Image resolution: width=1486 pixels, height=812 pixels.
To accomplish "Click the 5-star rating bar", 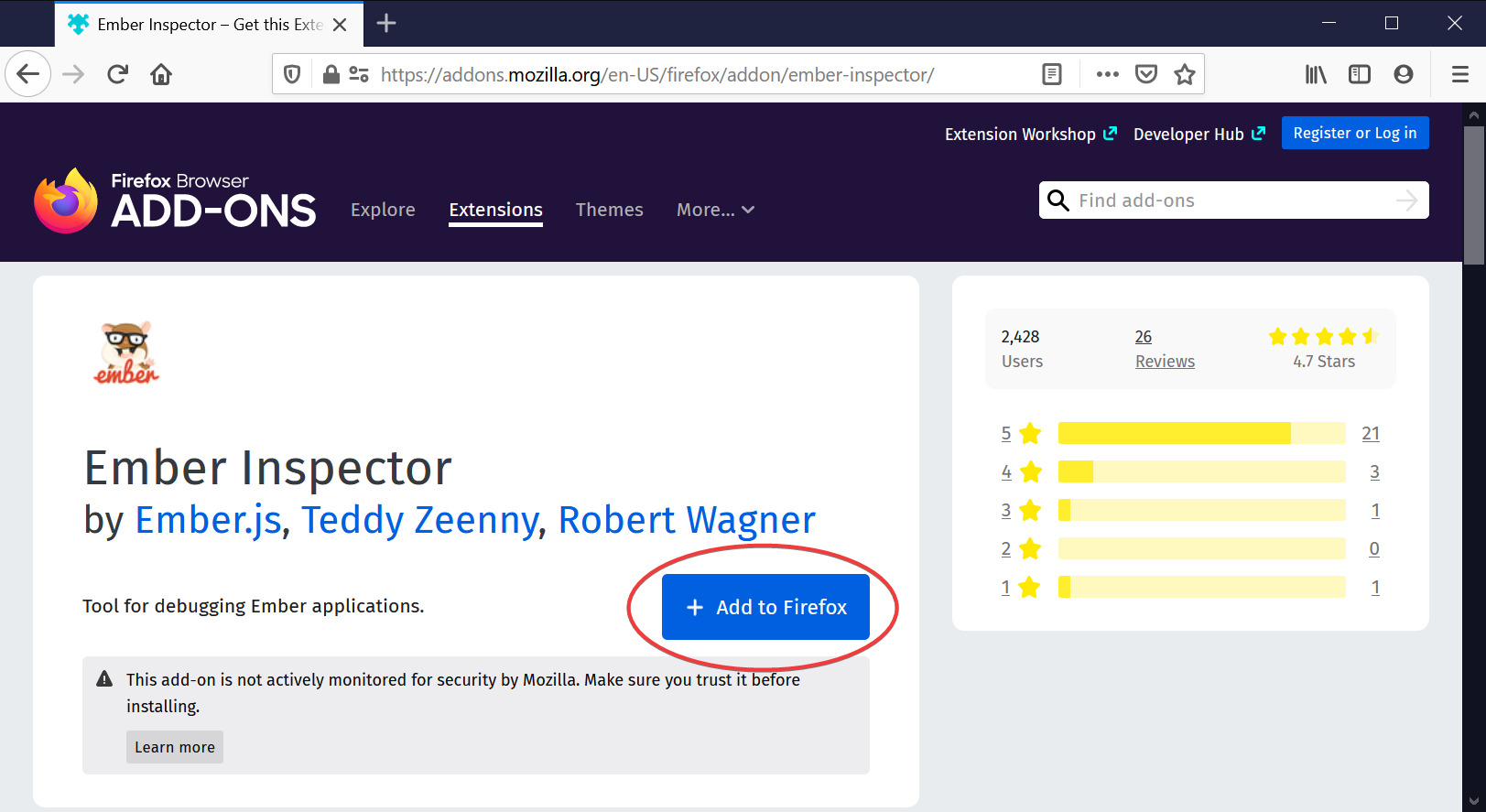I will pyautogui.click(x=1201, y=433).
